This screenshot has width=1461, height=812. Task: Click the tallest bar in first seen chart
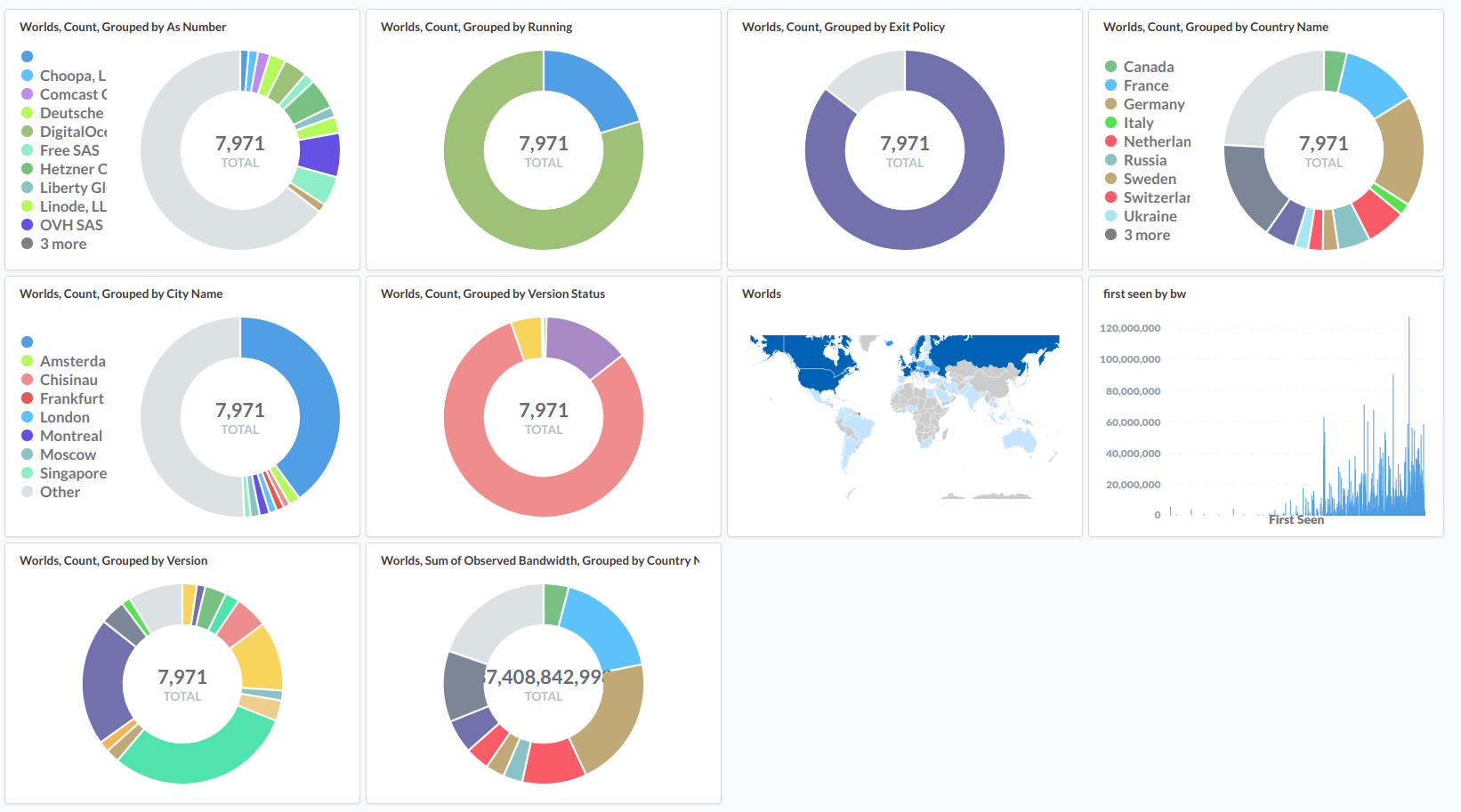[x=1409, y=416]
